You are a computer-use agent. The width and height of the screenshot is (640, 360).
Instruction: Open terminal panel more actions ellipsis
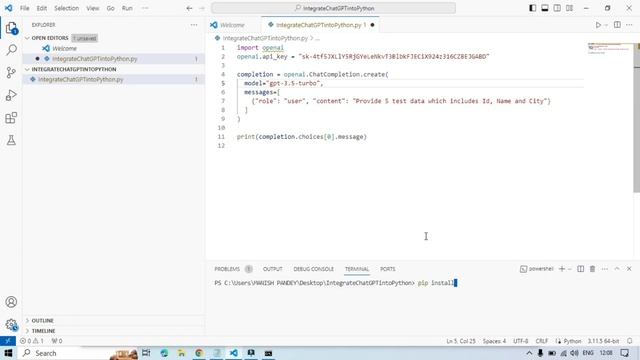pyautogui.click(x=604, y=269)
